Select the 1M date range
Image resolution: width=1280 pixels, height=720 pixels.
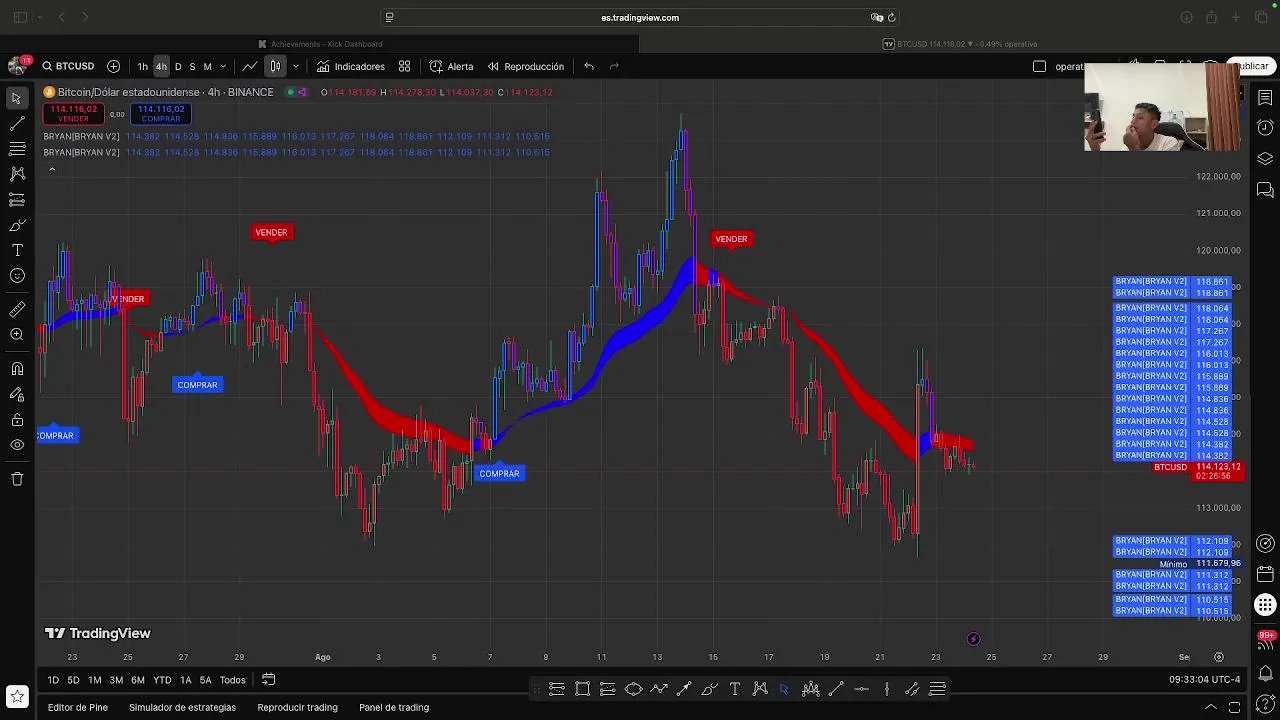click(94, 680)
